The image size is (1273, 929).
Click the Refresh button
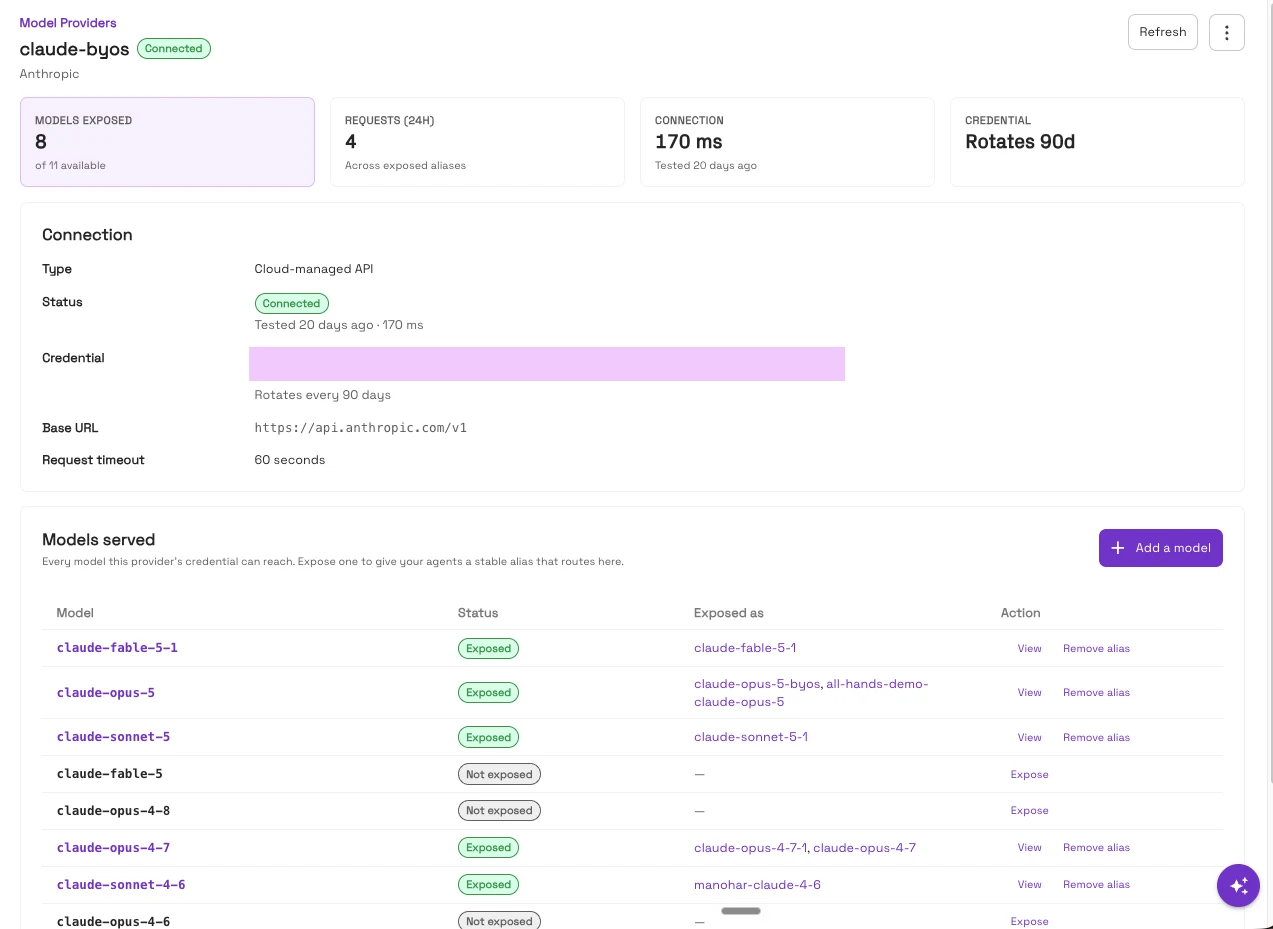tap(1162, 32)
